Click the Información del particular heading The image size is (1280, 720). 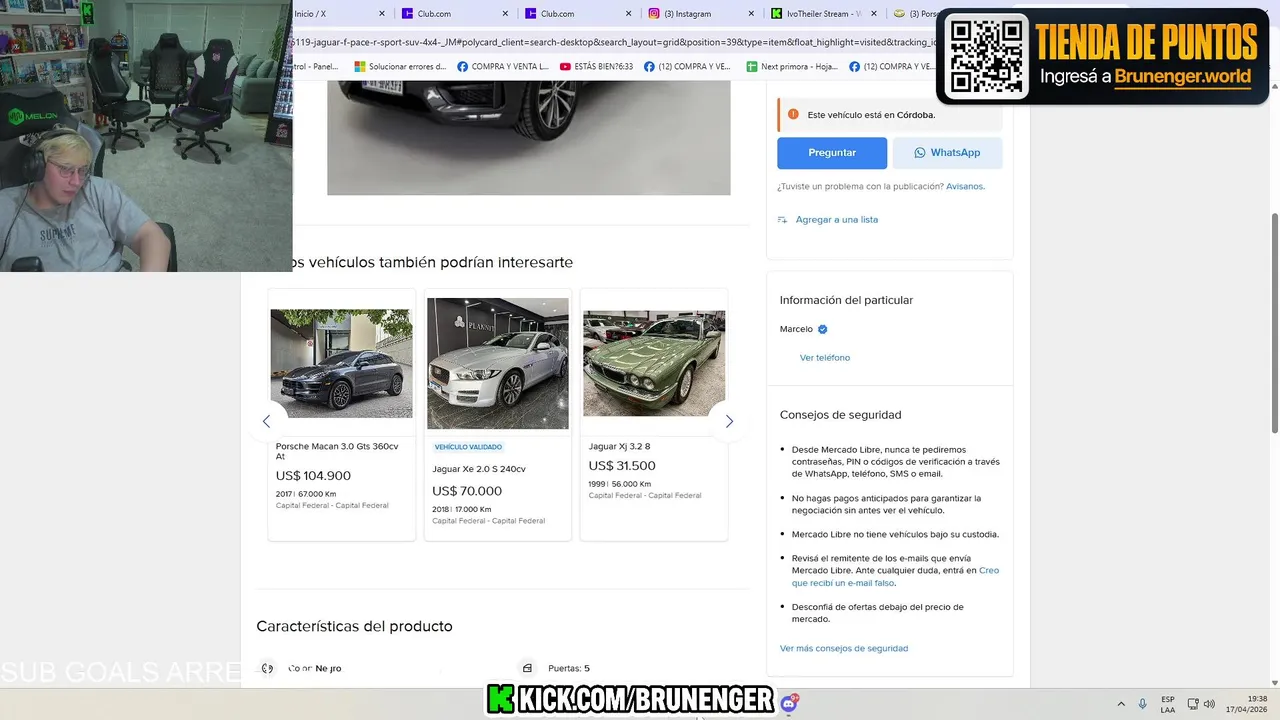point(846,300)
